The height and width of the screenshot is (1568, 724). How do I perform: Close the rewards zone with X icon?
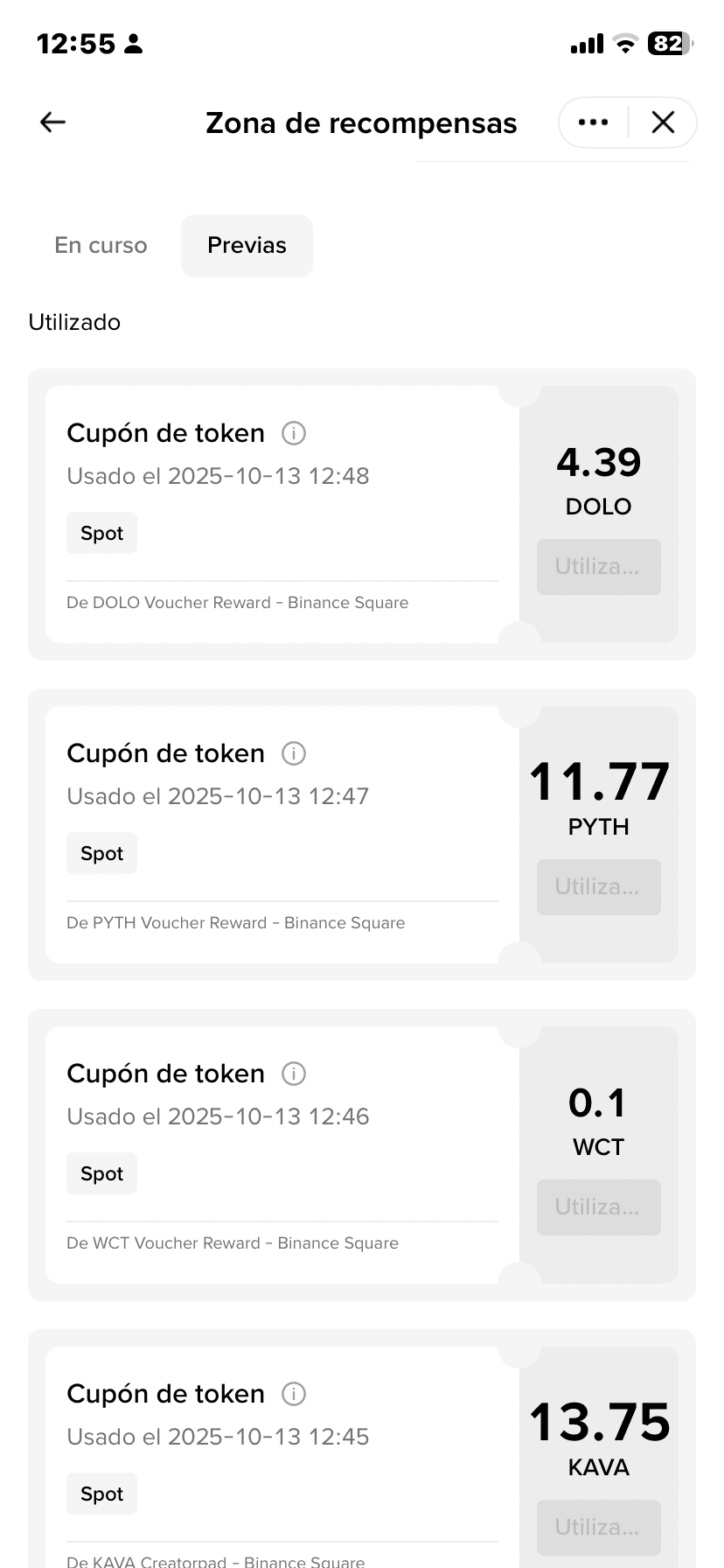[x=663, y=122]
